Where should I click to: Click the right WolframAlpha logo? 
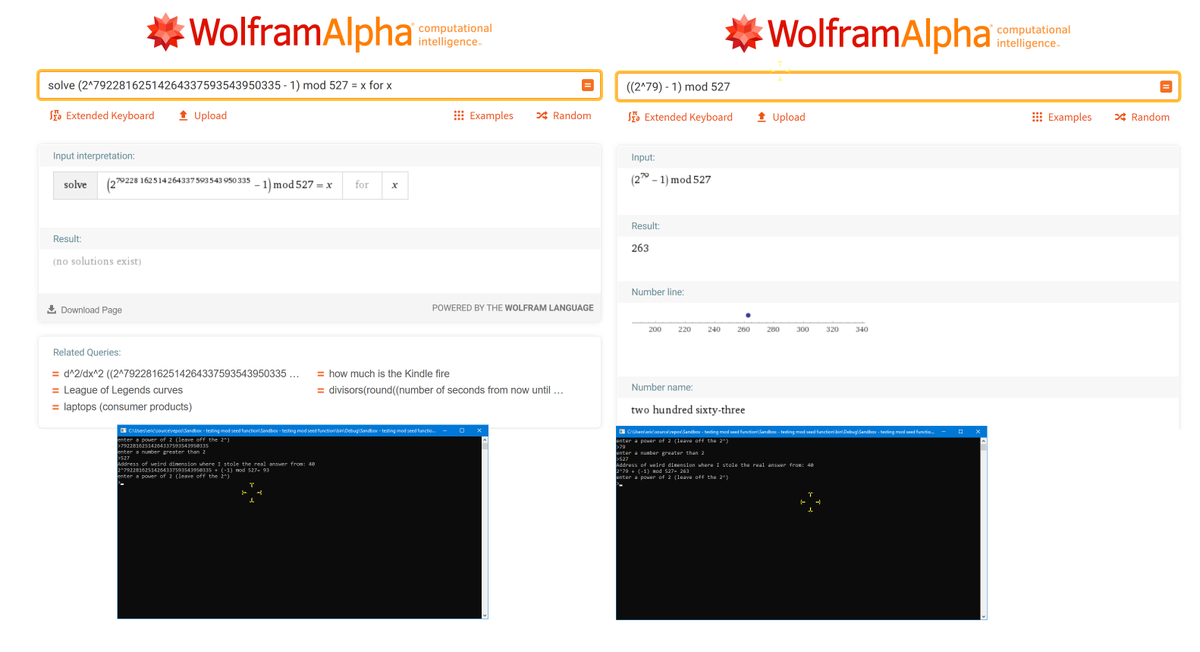click(897, 33)
